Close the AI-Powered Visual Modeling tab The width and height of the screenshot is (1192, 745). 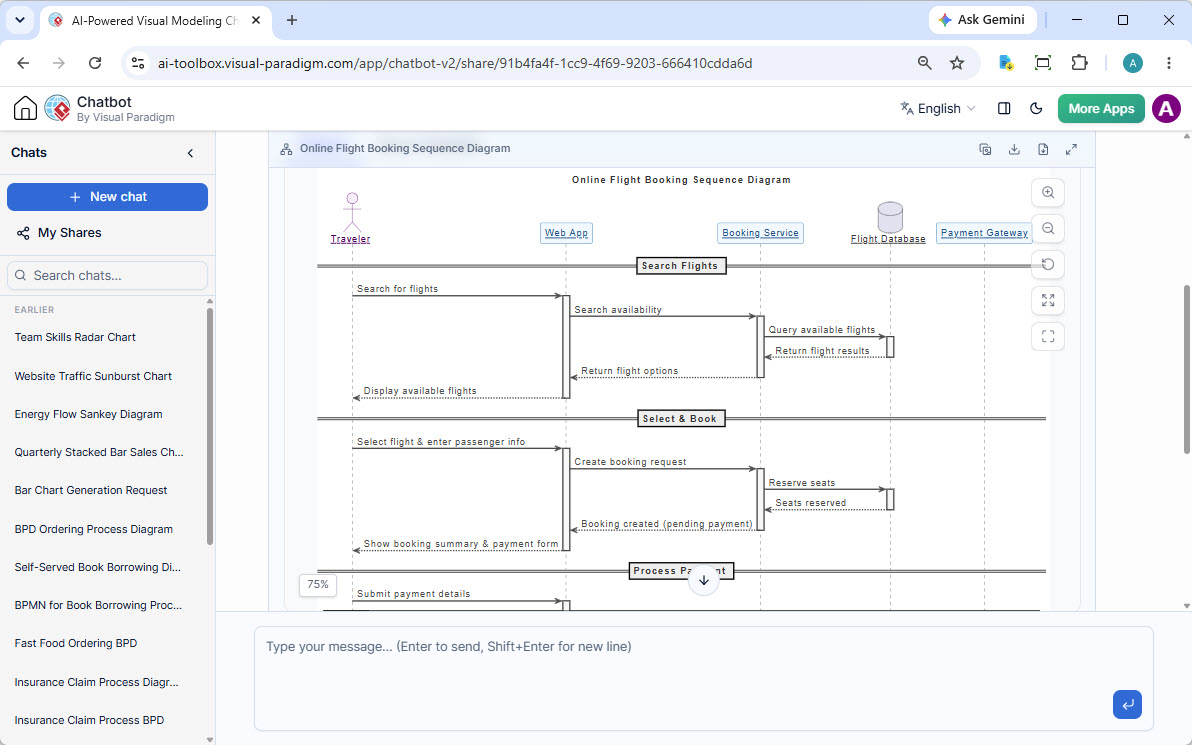coord(256,21)
